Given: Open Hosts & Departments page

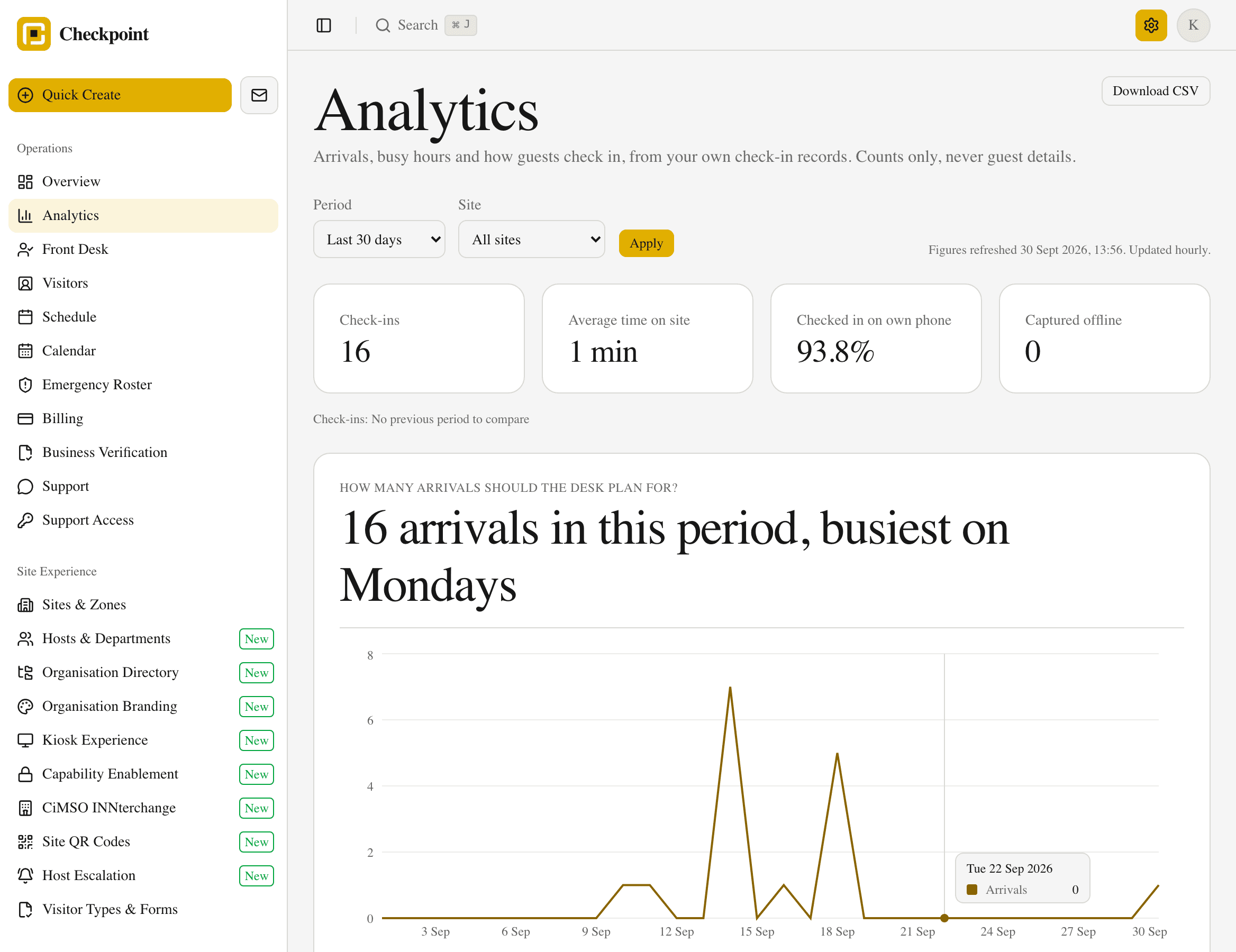Looking at the screenshot, I should [x=143, y=638].
